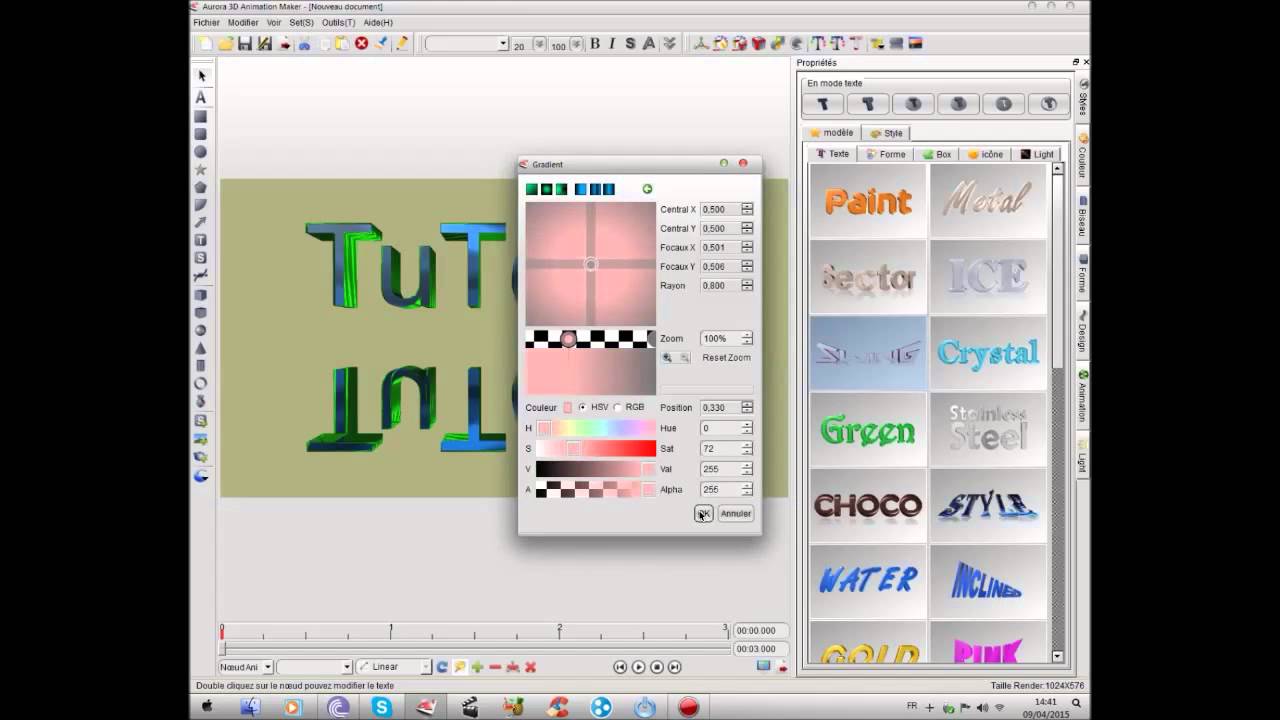Click the stop button on timeline
The image size is (1280, 720).
pyautogui.click(x=657, y=667)
